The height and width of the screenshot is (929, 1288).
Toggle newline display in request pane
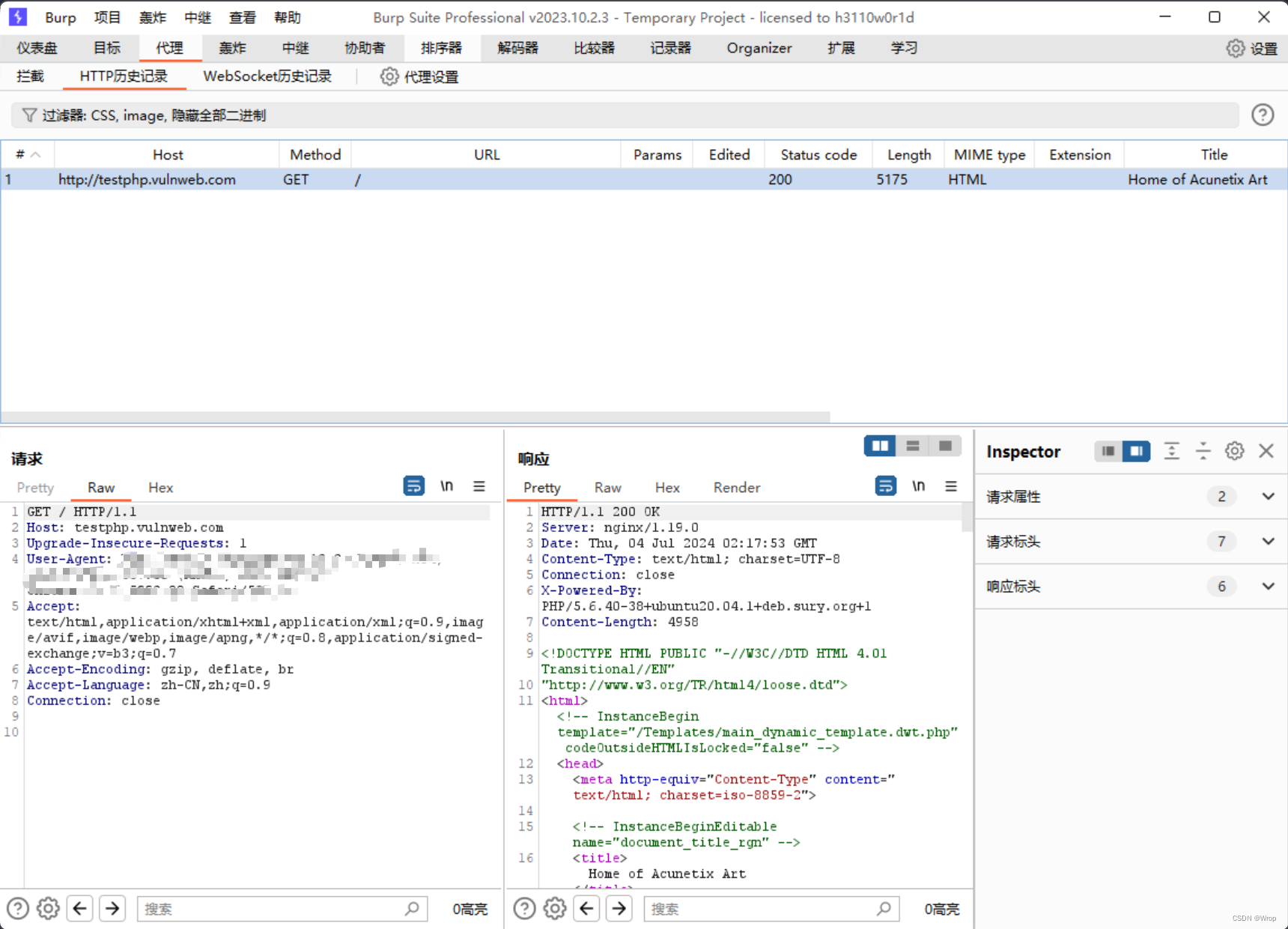[x=447, y=486]
